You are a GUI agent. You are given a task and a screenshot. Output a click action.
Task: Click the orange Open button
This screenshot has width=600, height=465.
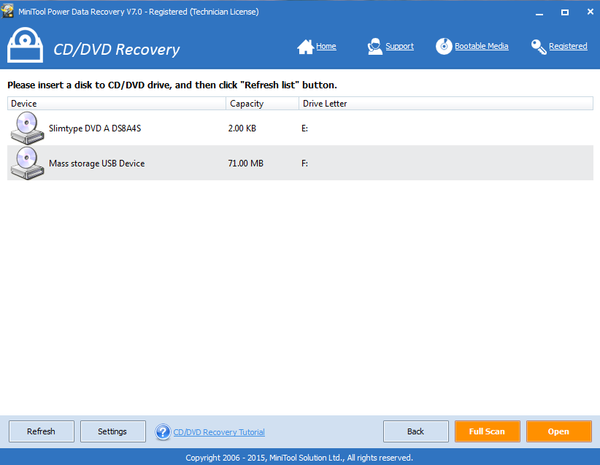(x=559, y=431)
